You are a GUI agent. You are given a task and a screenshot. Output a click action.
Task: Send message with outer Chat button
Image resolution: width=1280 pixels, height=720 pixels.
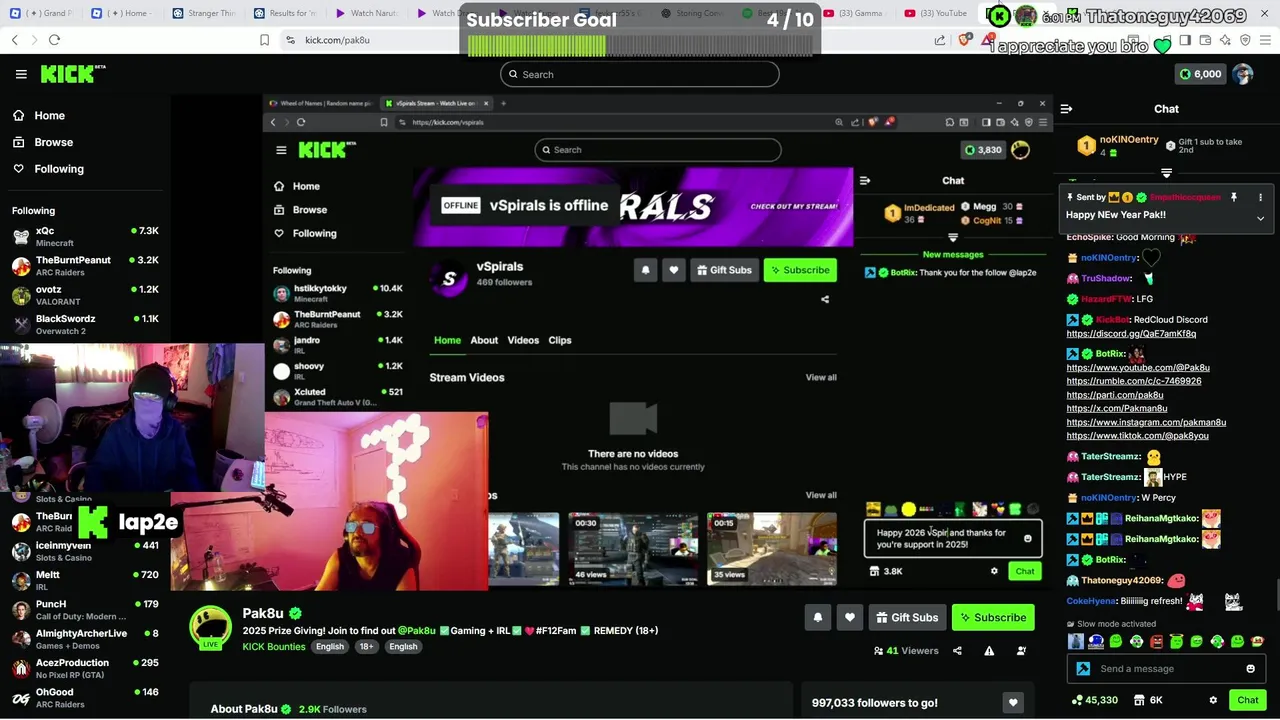coord(1248,701)
